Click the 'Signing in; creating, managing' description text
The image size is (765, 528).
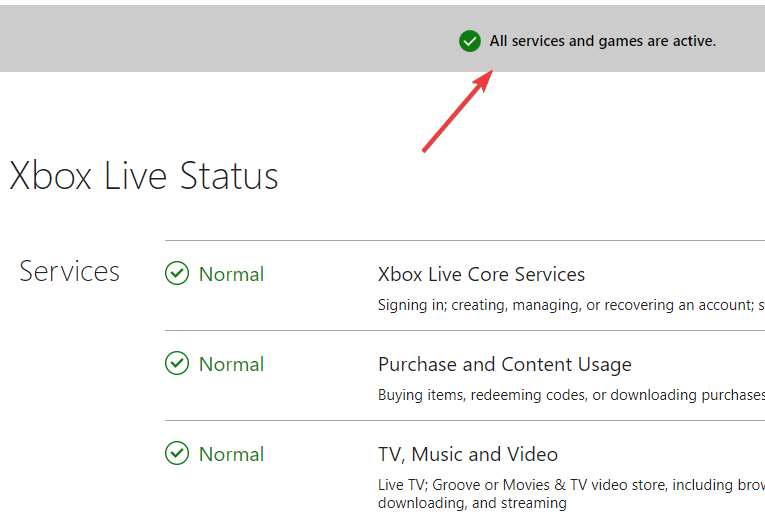[x=571, y=305]
